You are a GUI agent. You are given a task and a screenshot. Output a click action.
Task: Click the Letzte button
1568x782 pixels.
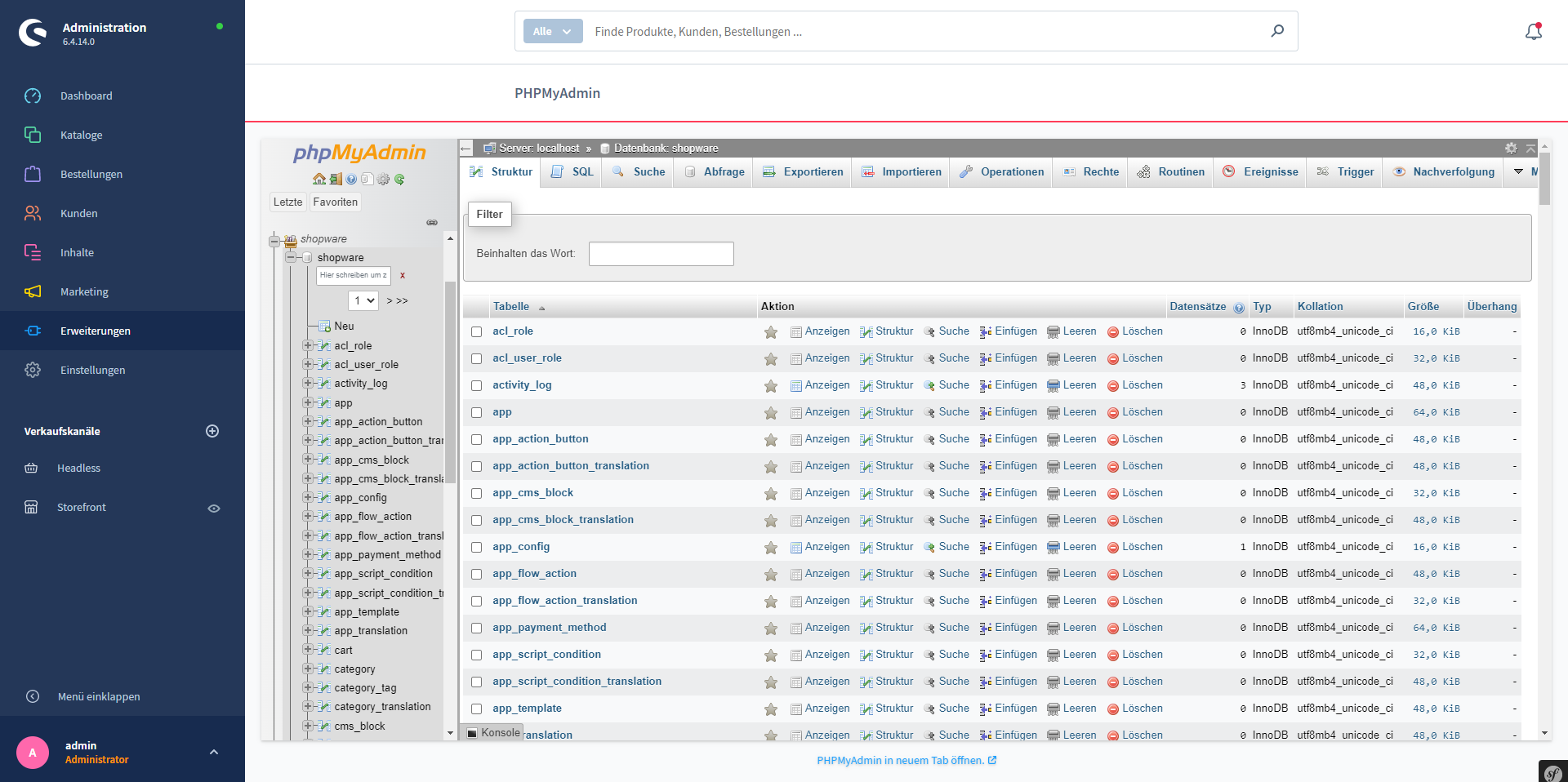tap(287, 202)
